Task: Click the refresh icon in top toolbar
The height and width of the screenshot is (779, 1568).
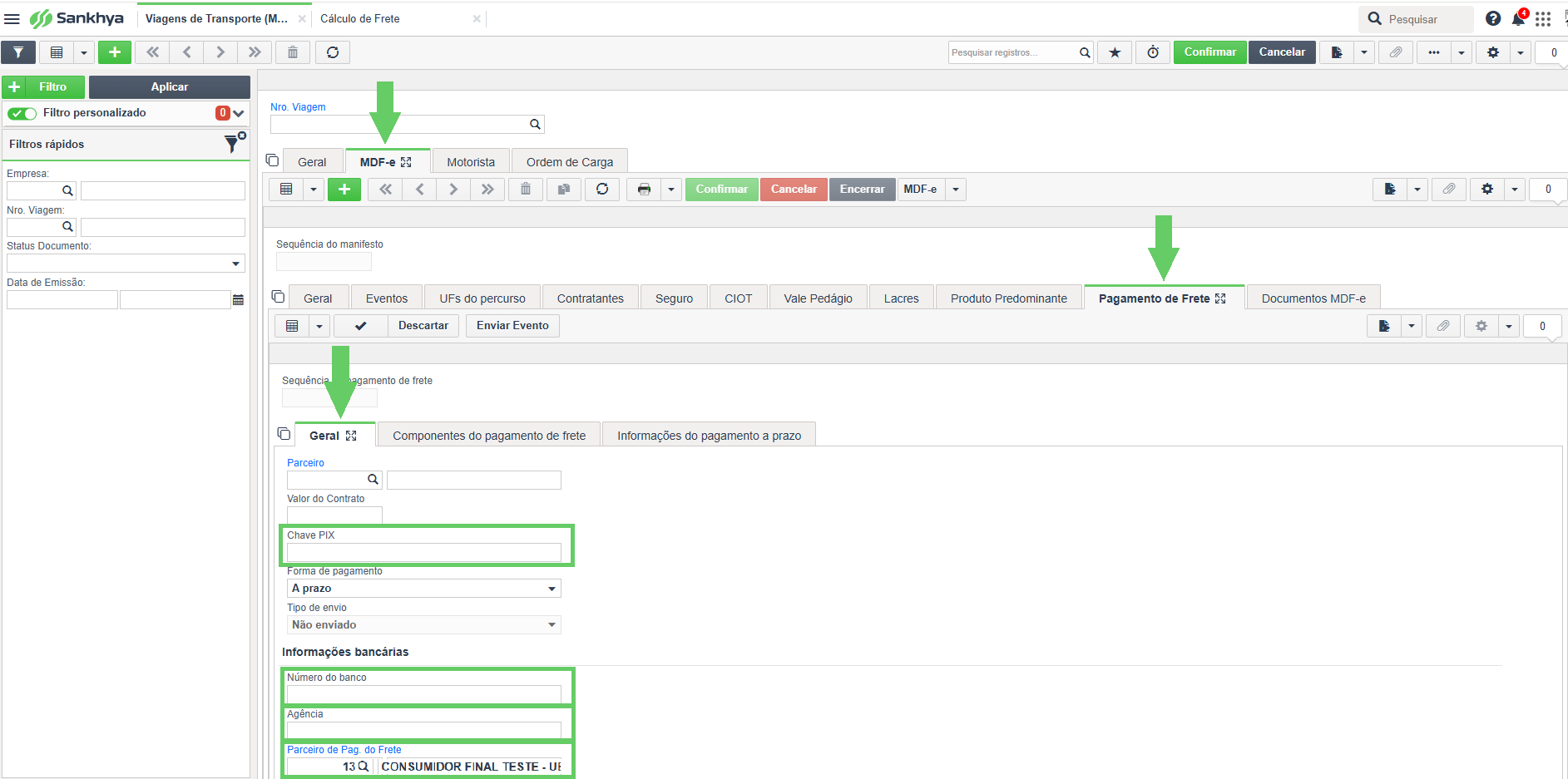Action: (333, 52)
